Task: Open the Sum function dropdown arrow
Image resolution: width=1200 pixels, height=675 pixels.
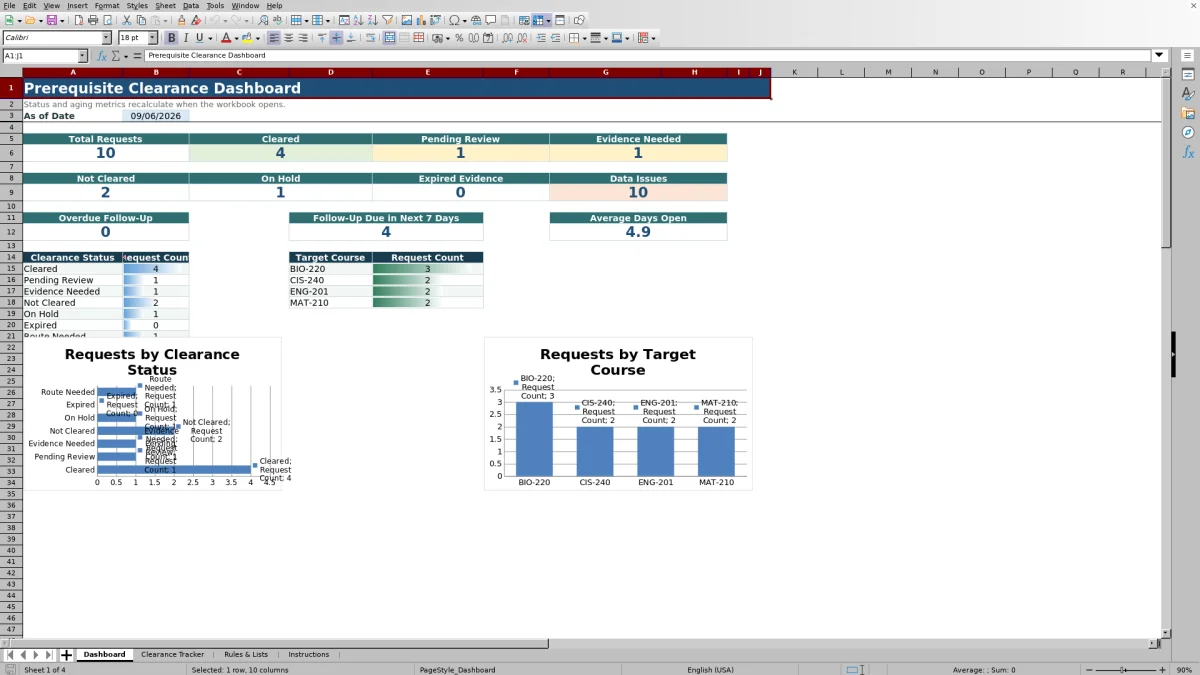Action: pos(126,56)
